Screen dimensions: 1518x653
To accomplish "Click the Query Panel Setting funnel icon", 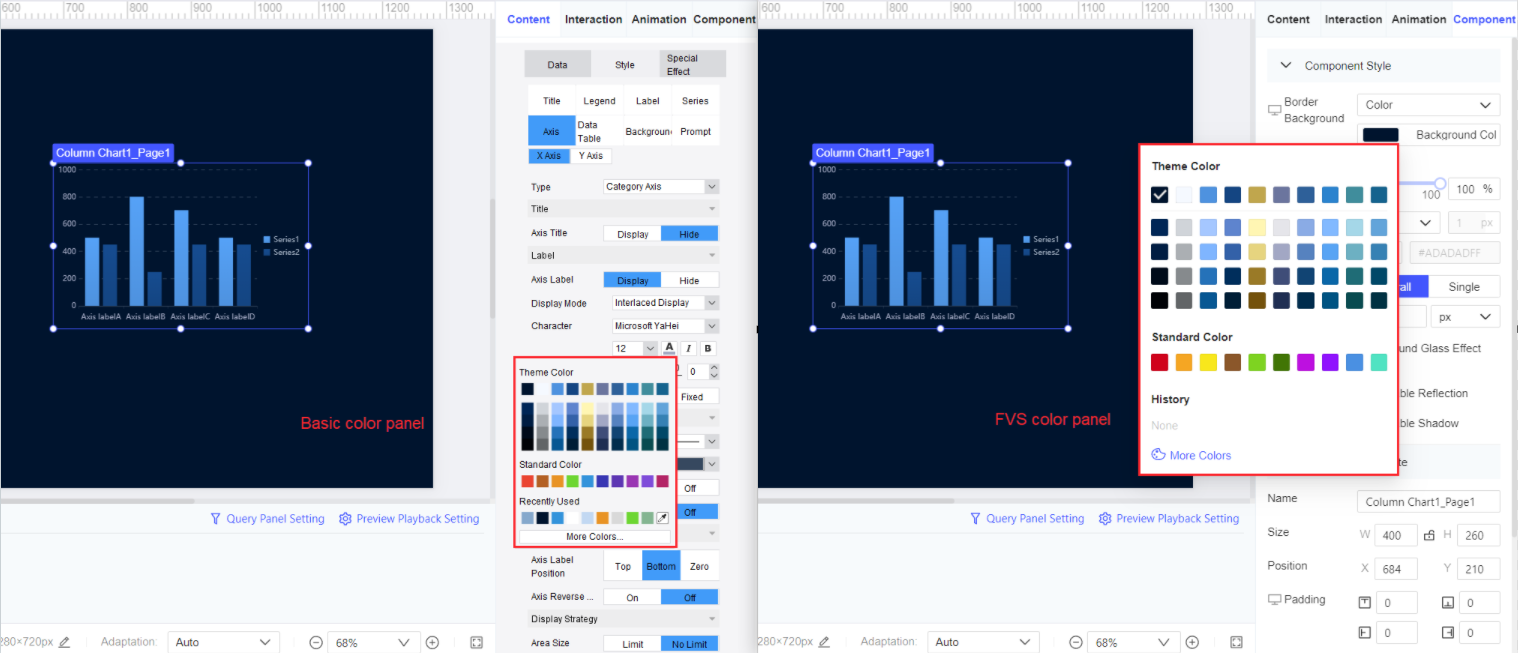I will pos(215,518).
